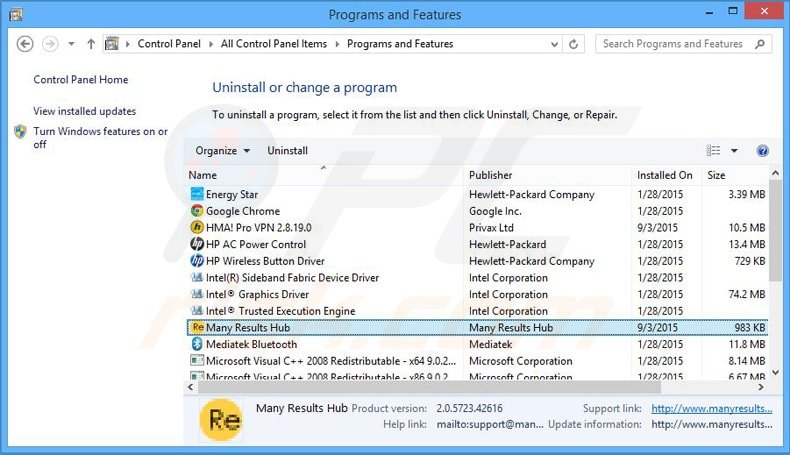
Task: Select Google Chrome program name
Action: (x=243, y=211)
